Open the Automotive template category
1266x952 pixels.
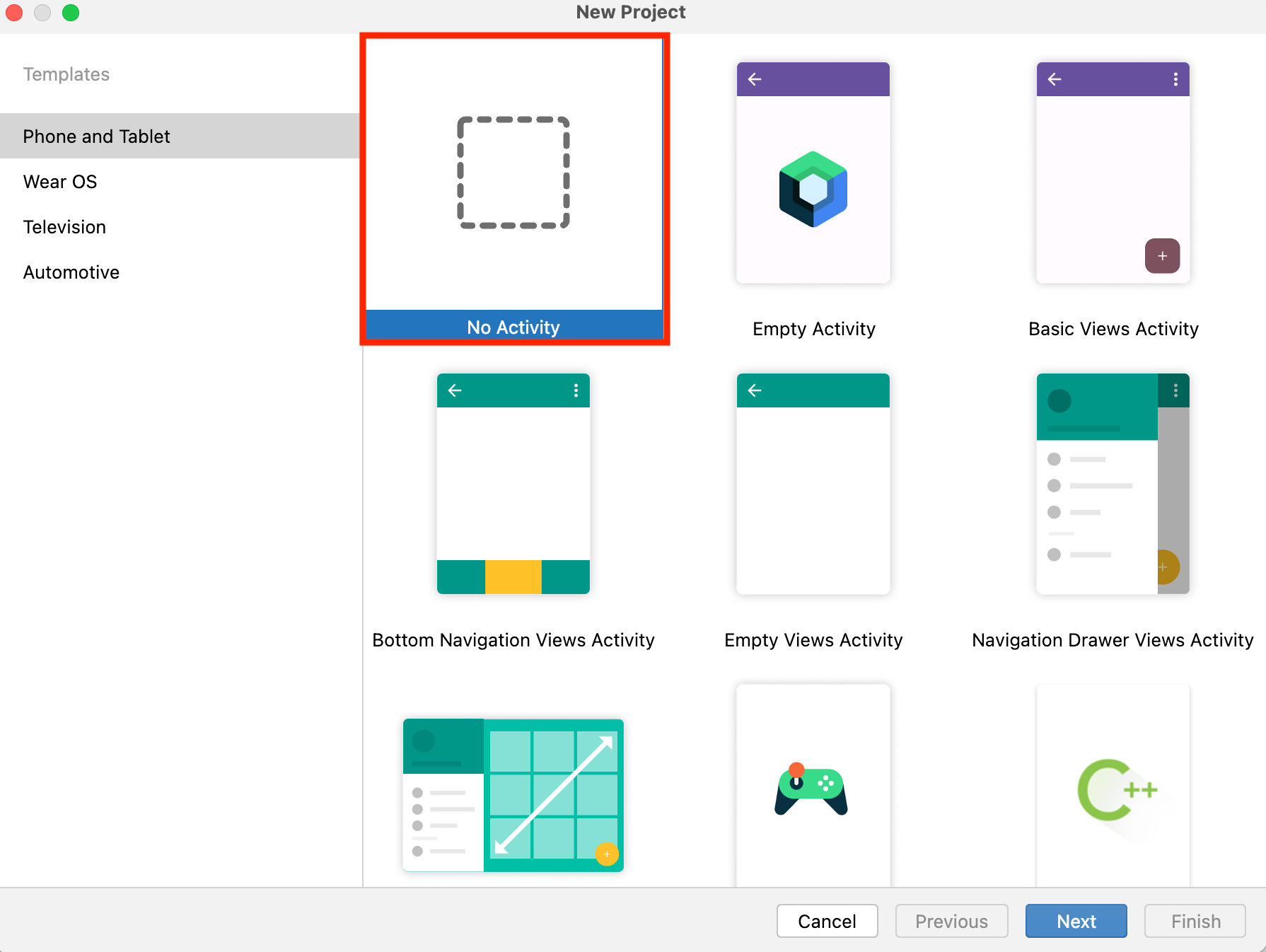point(71,272)
